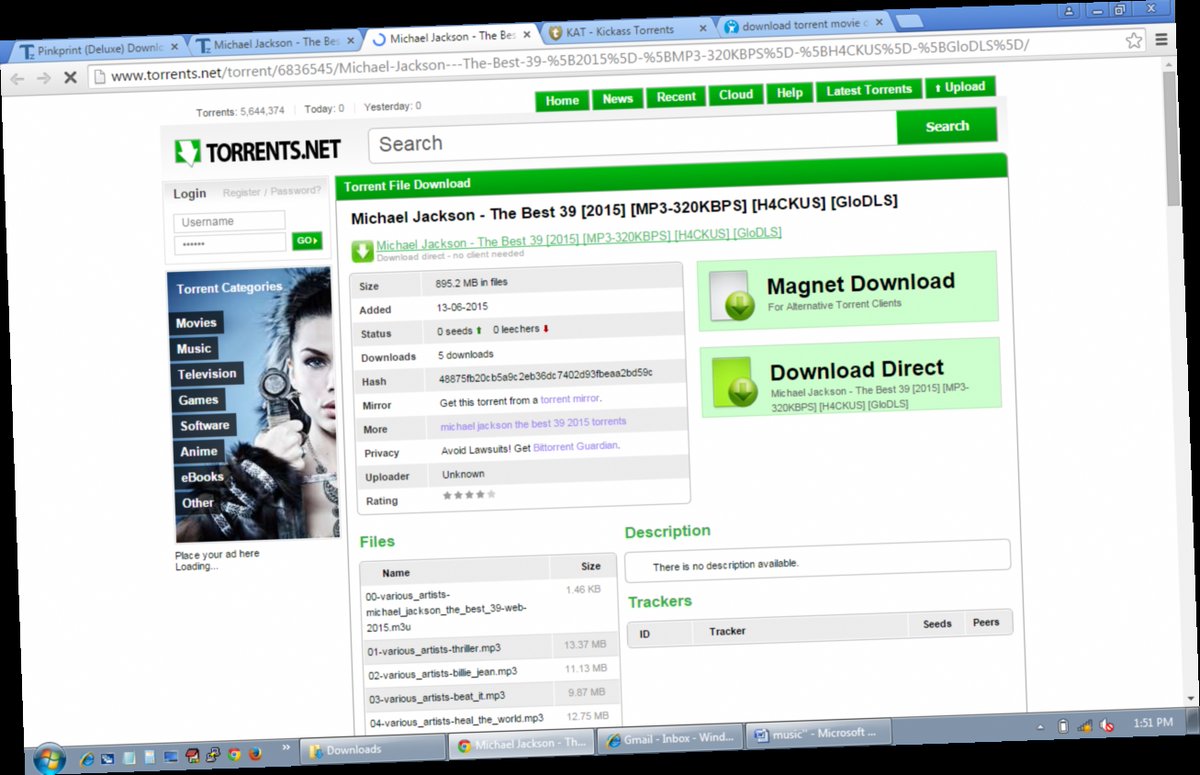Open the Bittorrent Guardian link
The image size is (1200, 775).
pos(575,446)
